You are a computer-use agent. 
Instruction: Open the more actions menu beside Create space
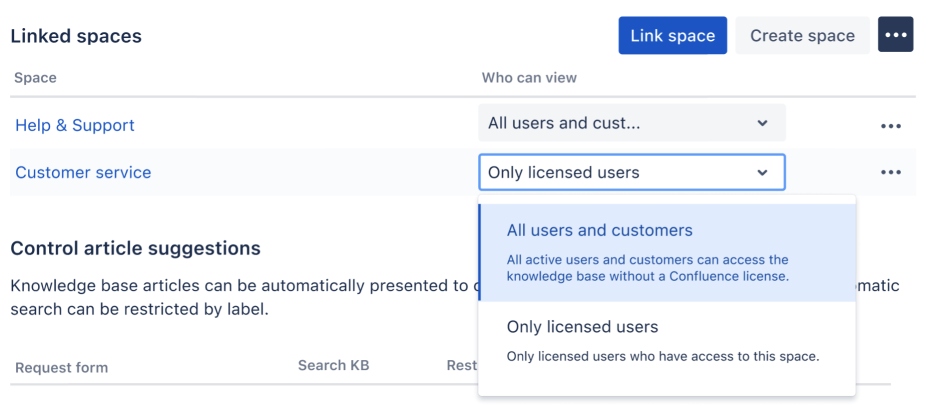895,35
